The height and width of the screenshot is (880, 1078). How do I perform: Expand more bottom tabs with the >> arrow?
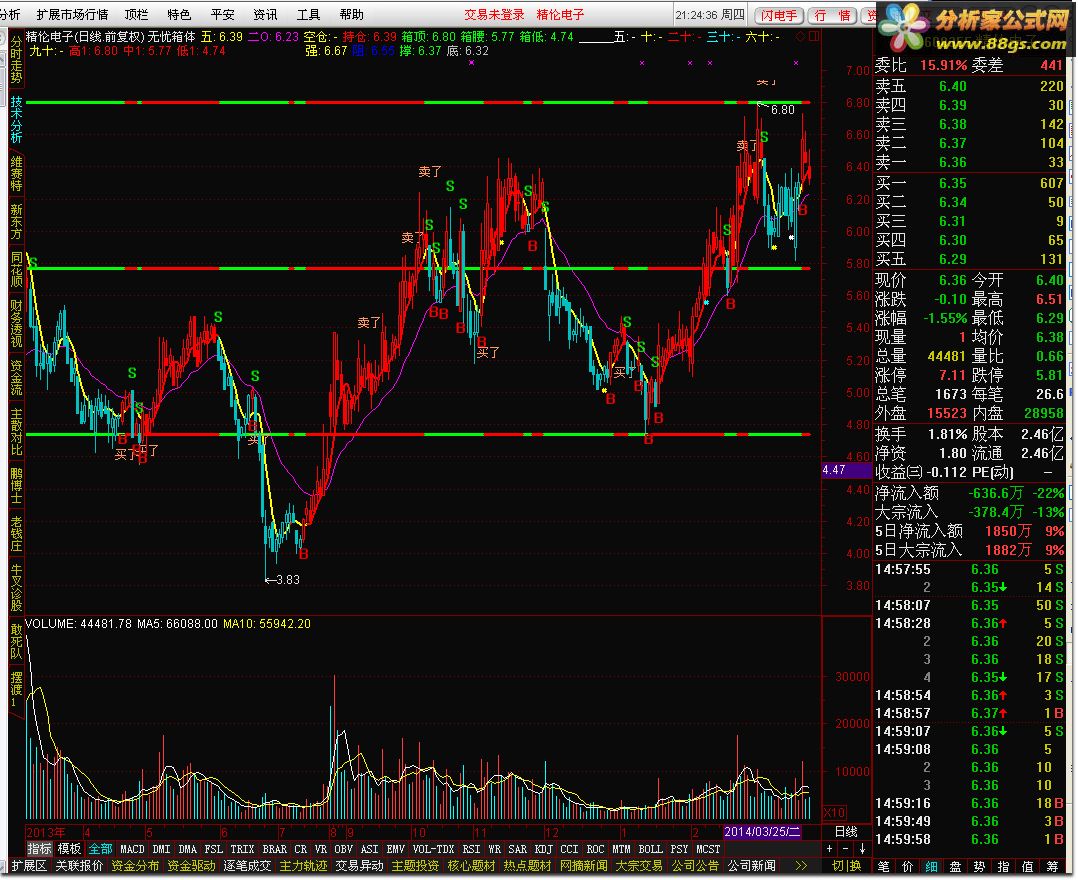(x=801, y=866)
